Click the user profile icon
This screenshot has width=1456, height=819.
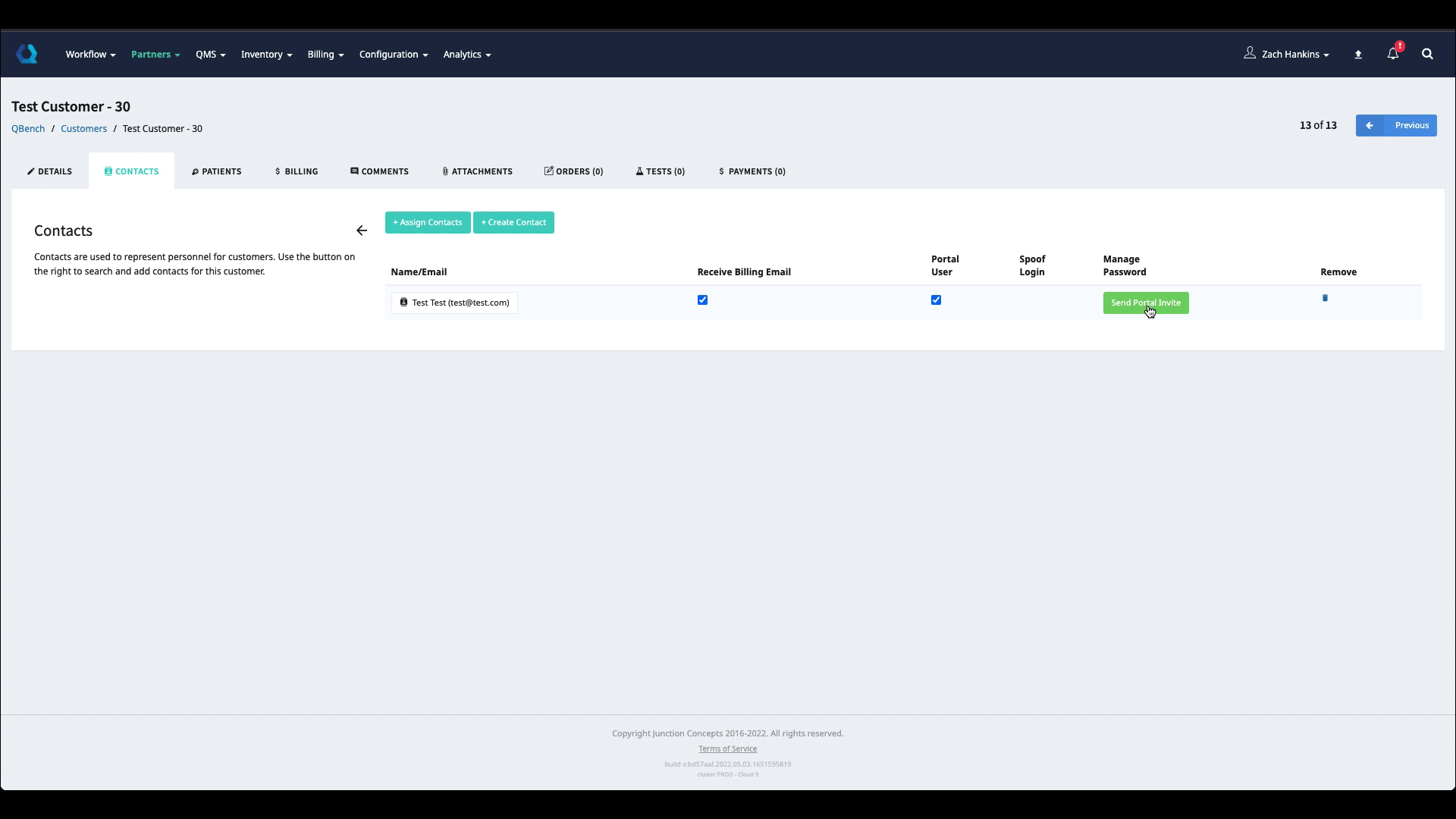pyautogui.click(x=1250, y=53)
